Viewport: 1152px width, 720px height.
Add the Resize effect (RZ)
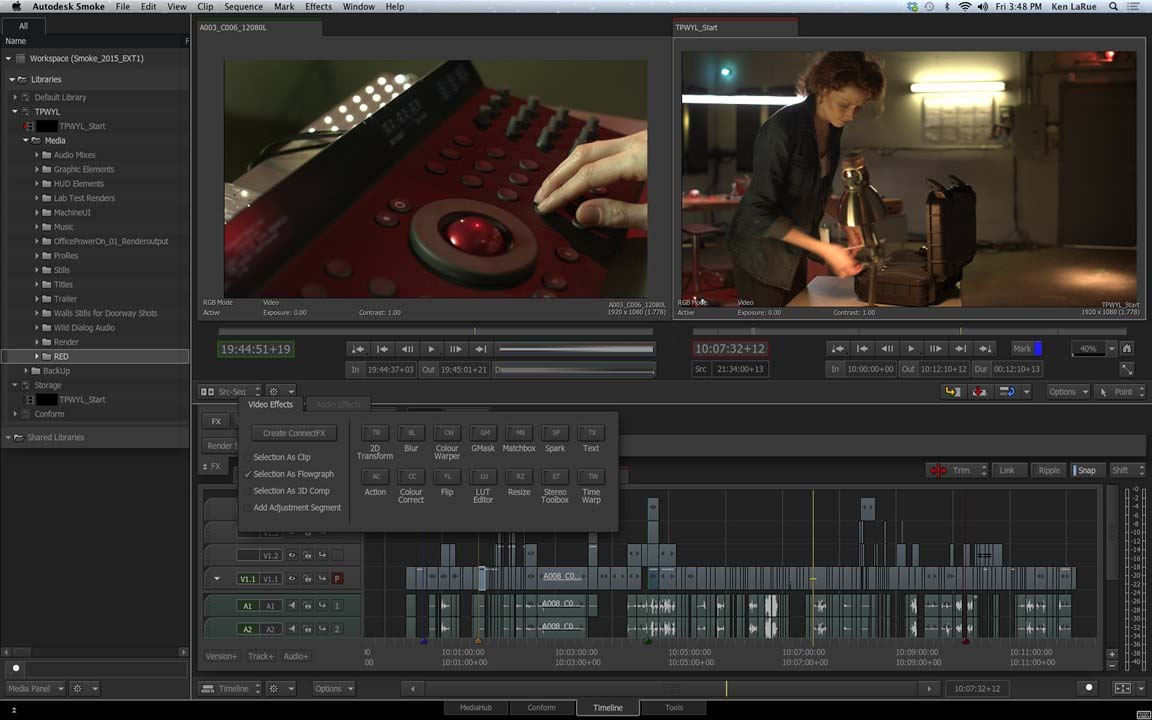click(x=519, y=477)
